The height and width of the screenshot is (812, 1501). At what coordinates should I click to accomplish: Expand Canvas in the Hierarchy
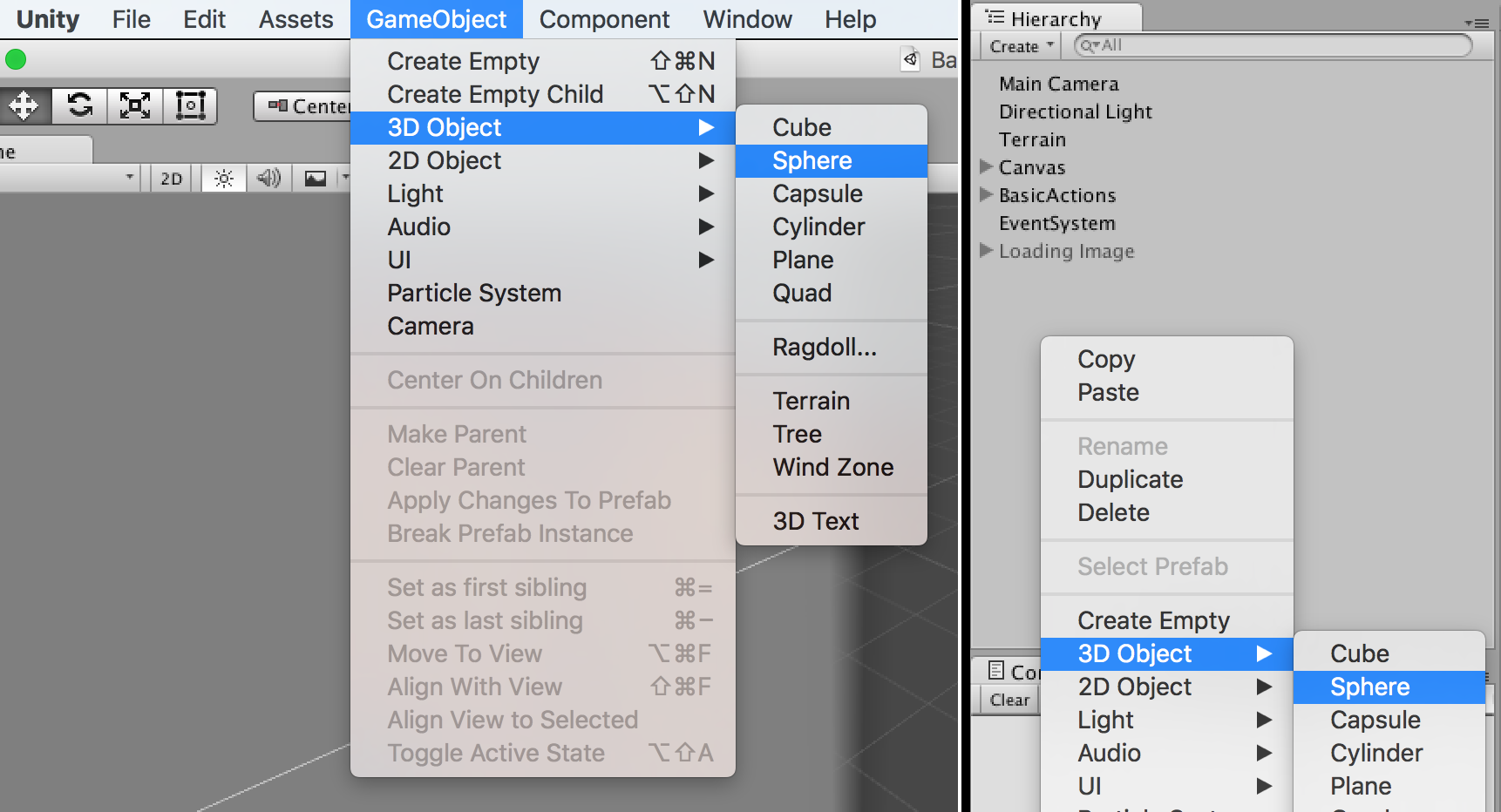coord(986,167)
